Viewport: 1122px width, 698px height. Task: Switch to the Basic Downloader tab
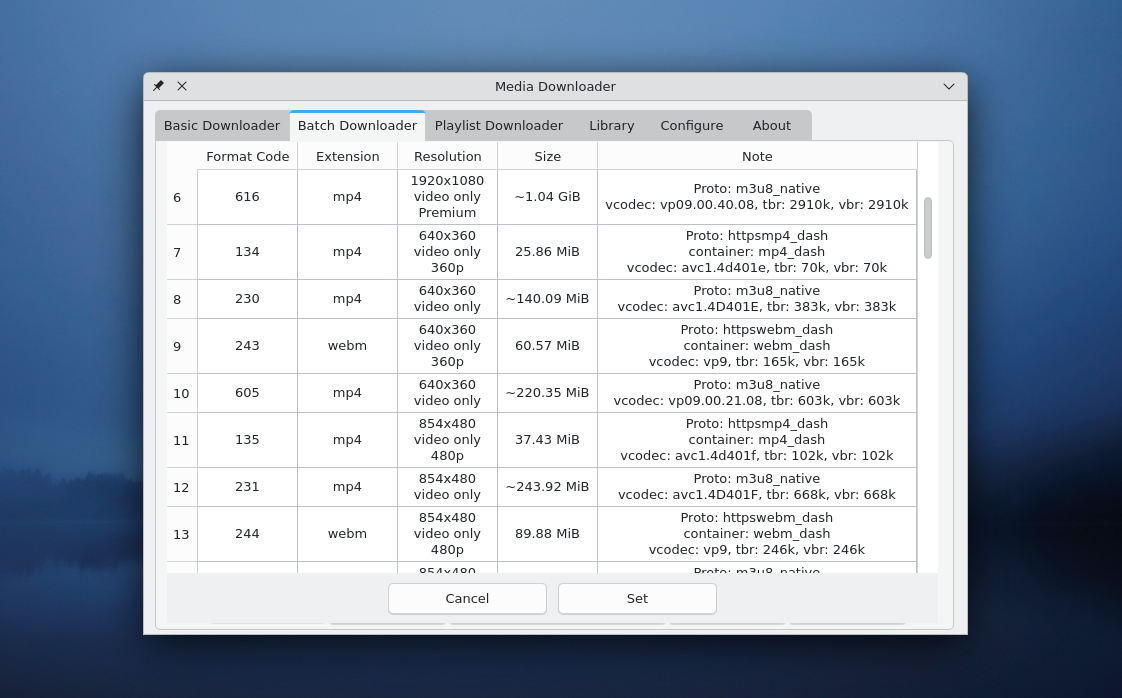(x=221, y=125)
